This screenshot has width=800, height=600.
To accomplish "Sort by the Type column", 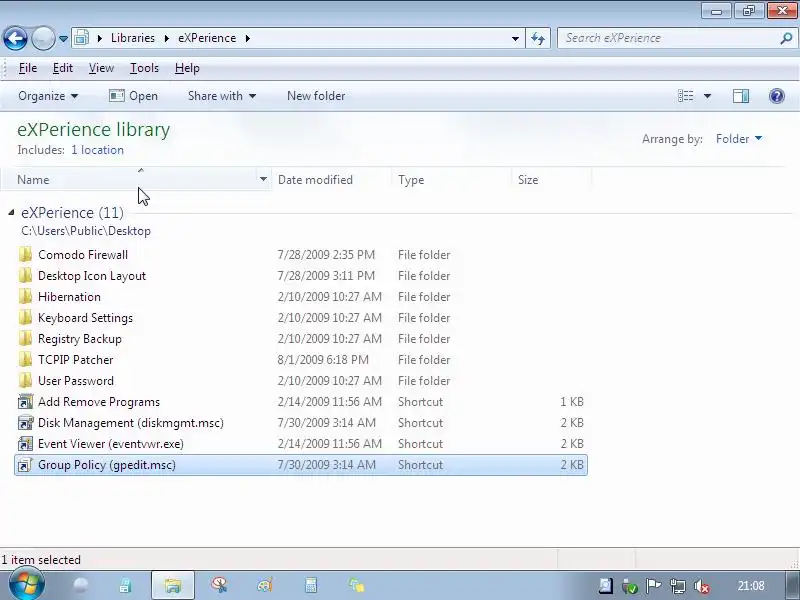I will pos(452,180).
